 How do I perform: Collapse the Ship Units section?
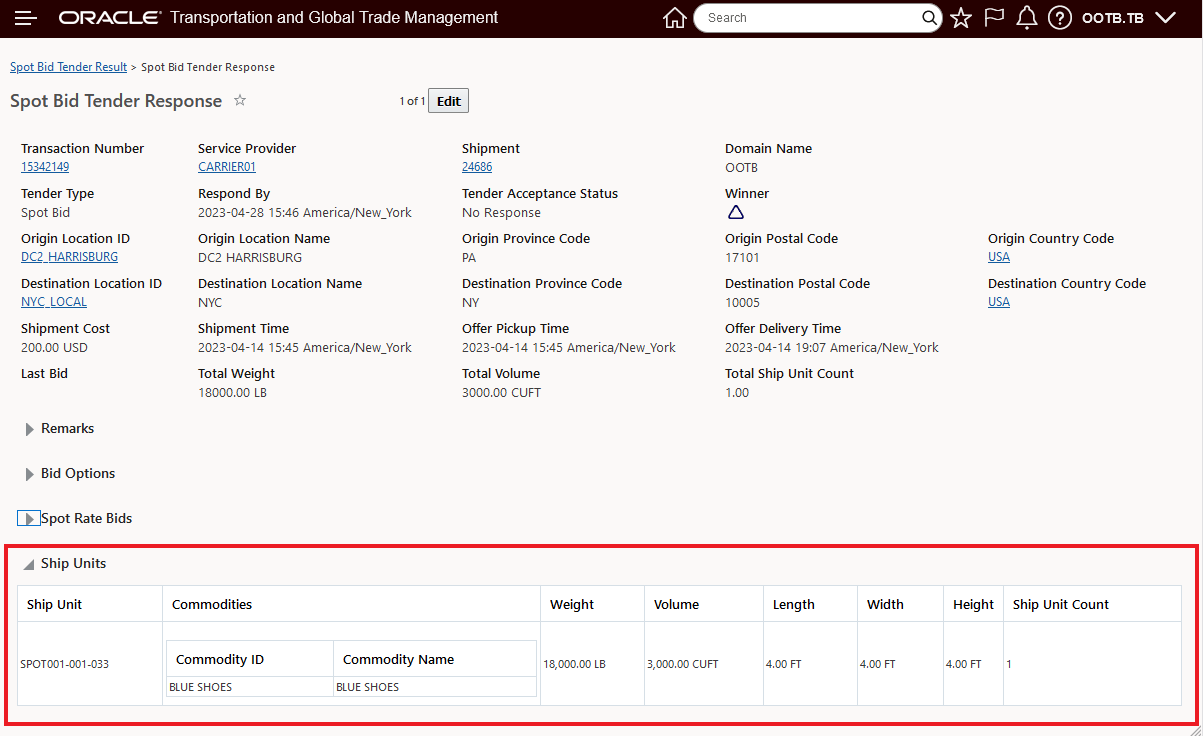tap(29, 564)
